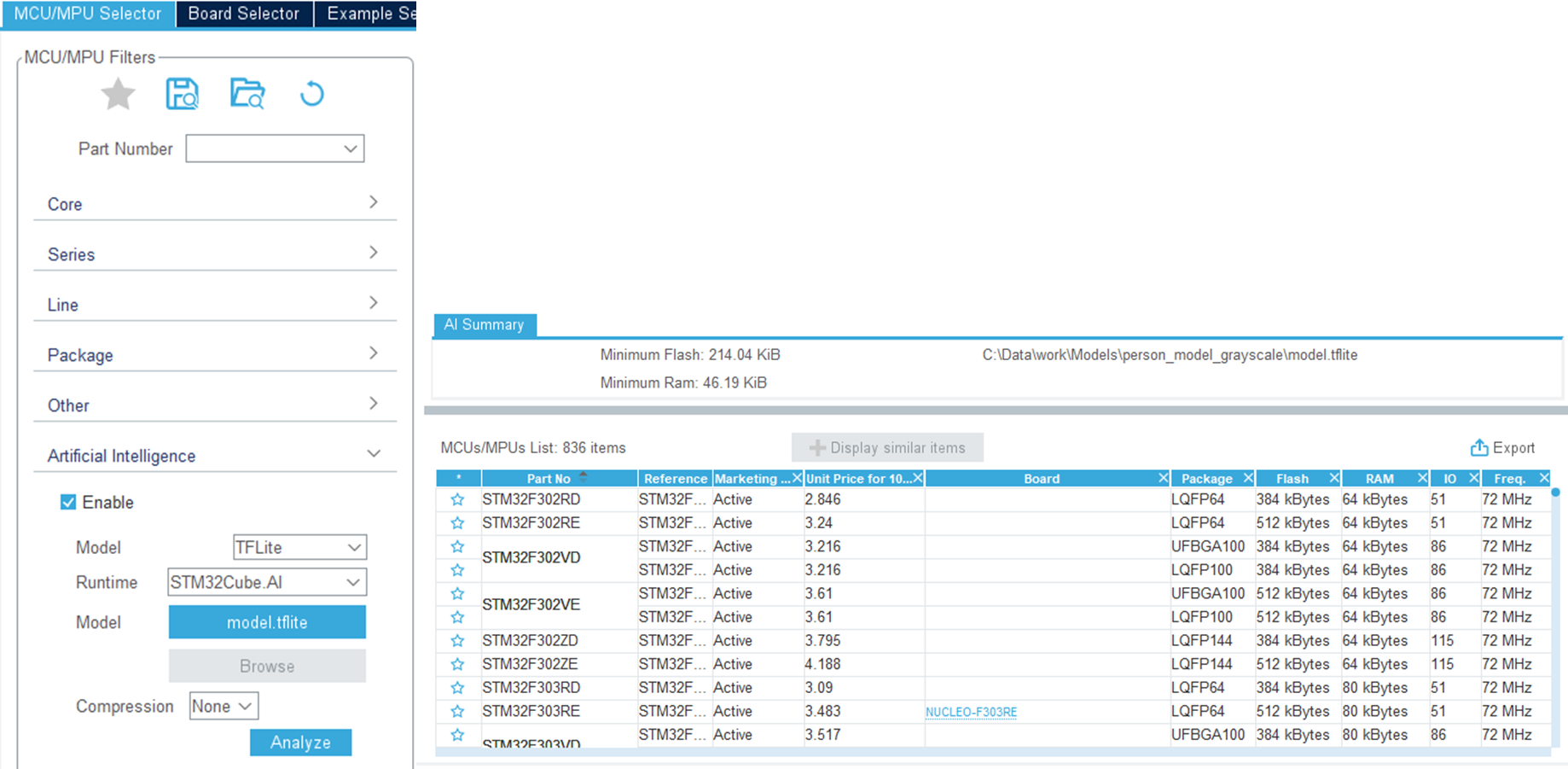Open the Runtime STM32Cube.AI dropdown
The height and width of the screenshot is (769, 1568).
click(267, 582)
